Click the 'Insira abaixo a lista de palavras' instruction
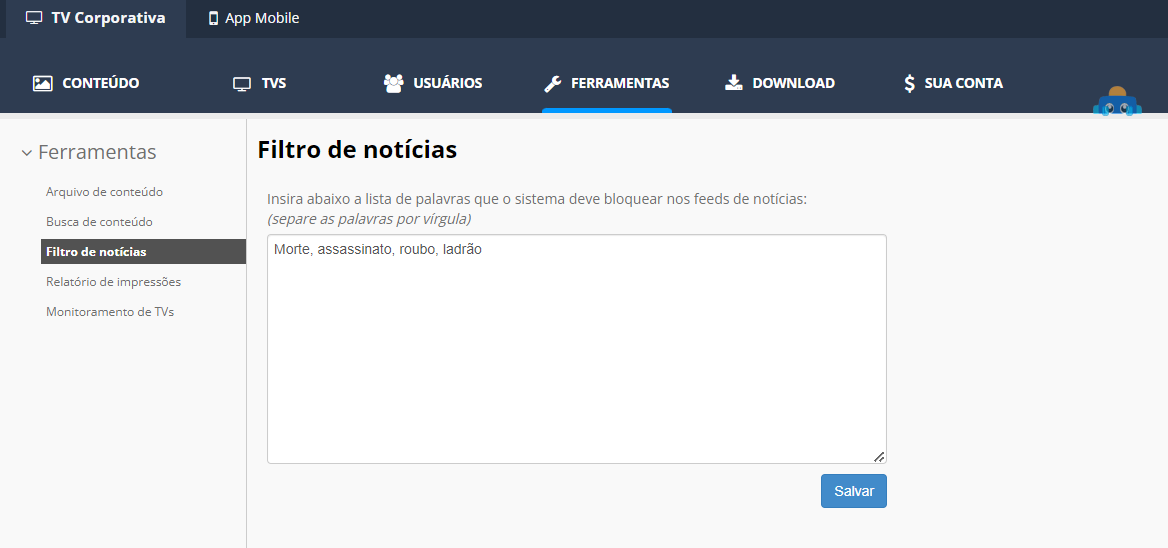Viewport: 1168px width, 548px height. 537,200
